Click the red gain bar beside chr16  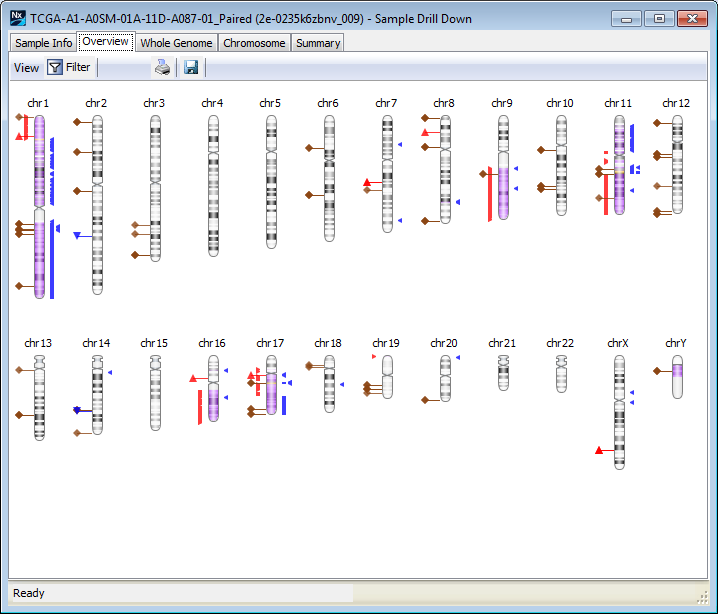pos(200,406)
